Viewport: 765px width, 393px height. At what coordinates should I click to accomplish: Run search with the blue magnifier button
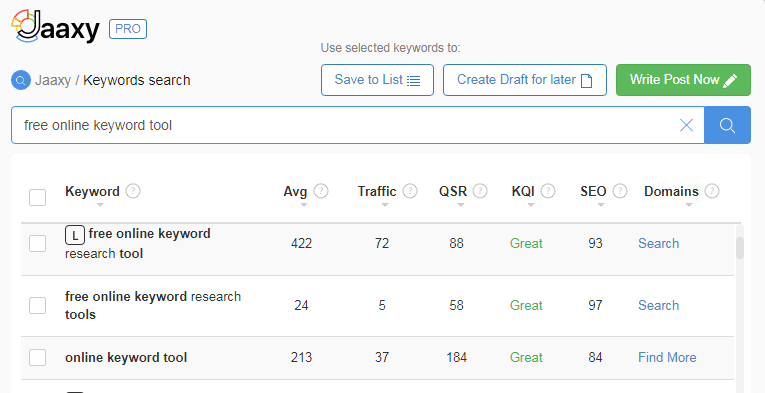(x=727, y=125)
